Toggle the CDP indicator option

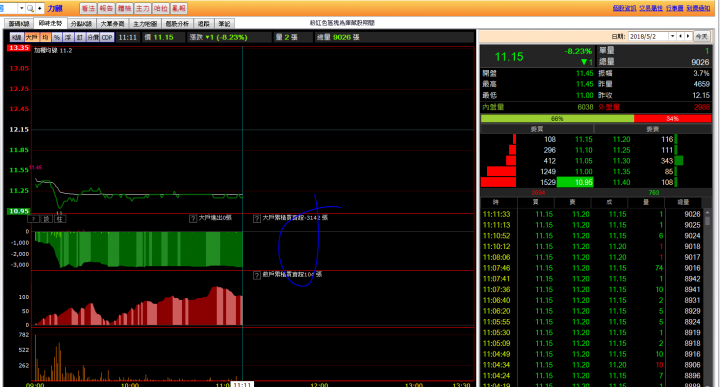107,38
